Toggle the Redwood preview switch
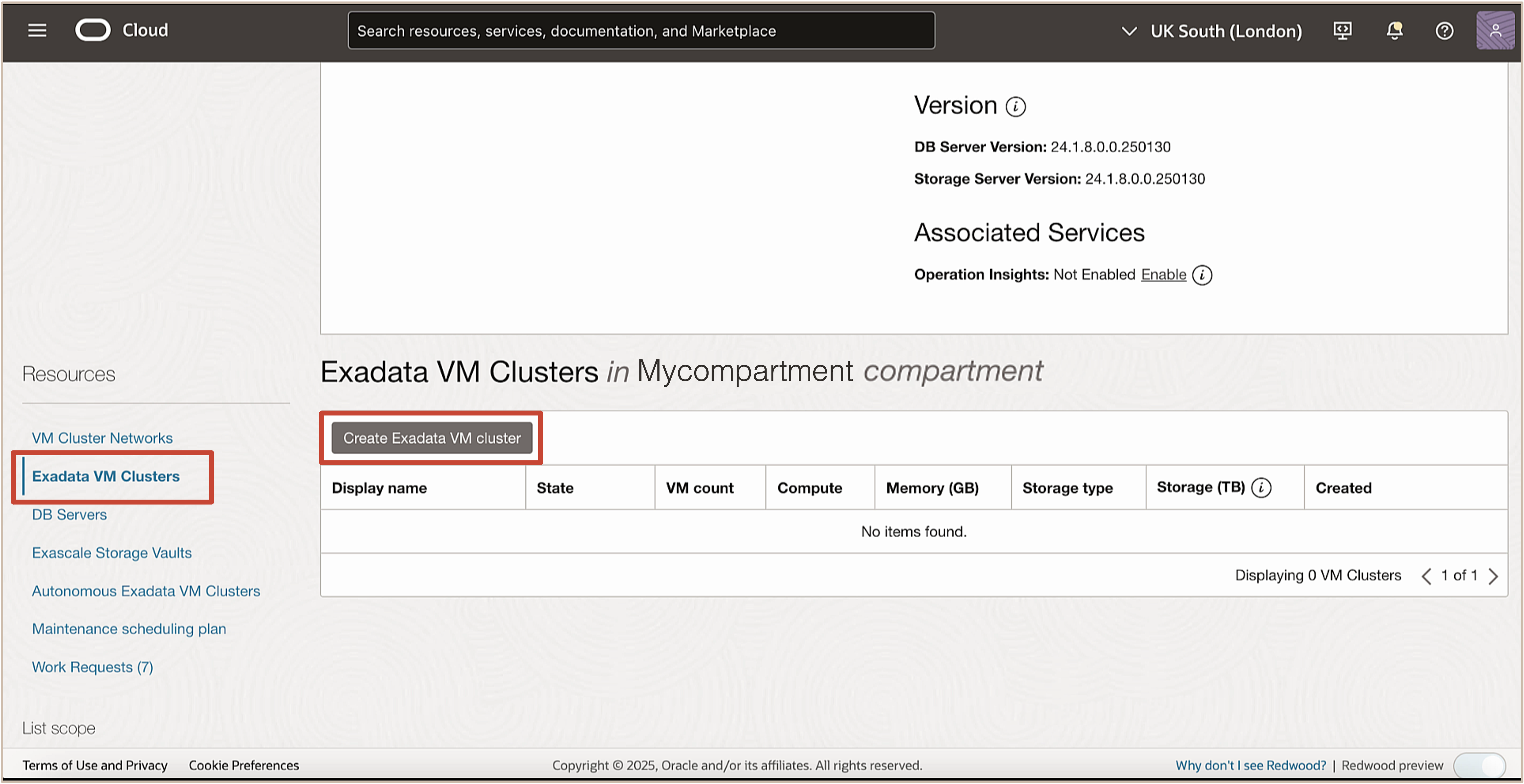 (x=1479, y=765)
